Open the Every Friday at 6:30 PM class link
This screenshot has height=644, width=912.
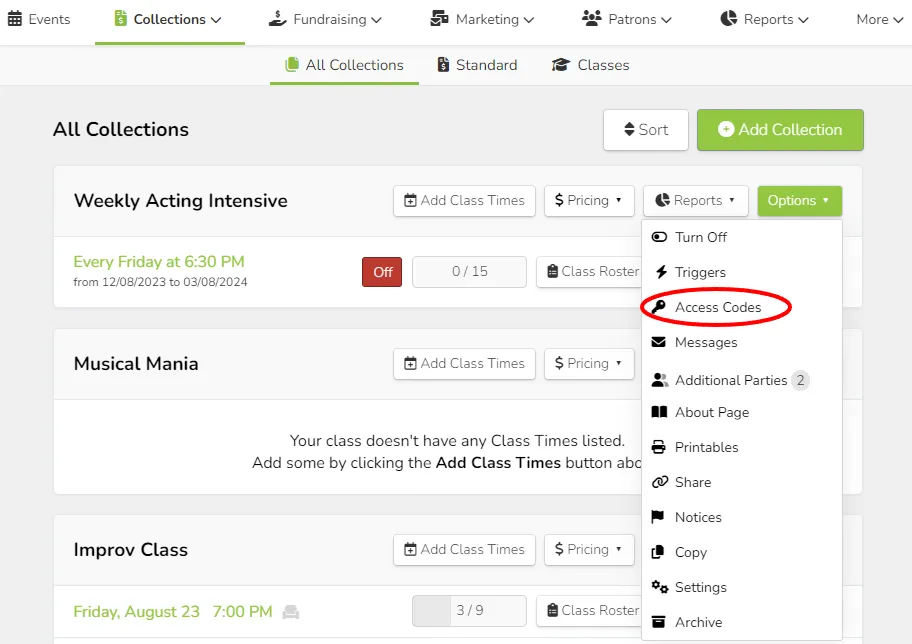point(159,262)
